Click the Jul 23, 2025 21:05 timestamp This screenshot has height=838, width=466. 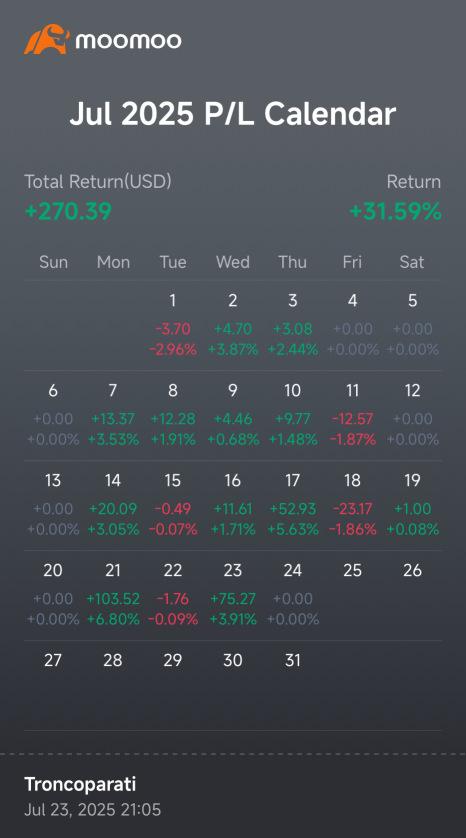click(x=92, y=810)
